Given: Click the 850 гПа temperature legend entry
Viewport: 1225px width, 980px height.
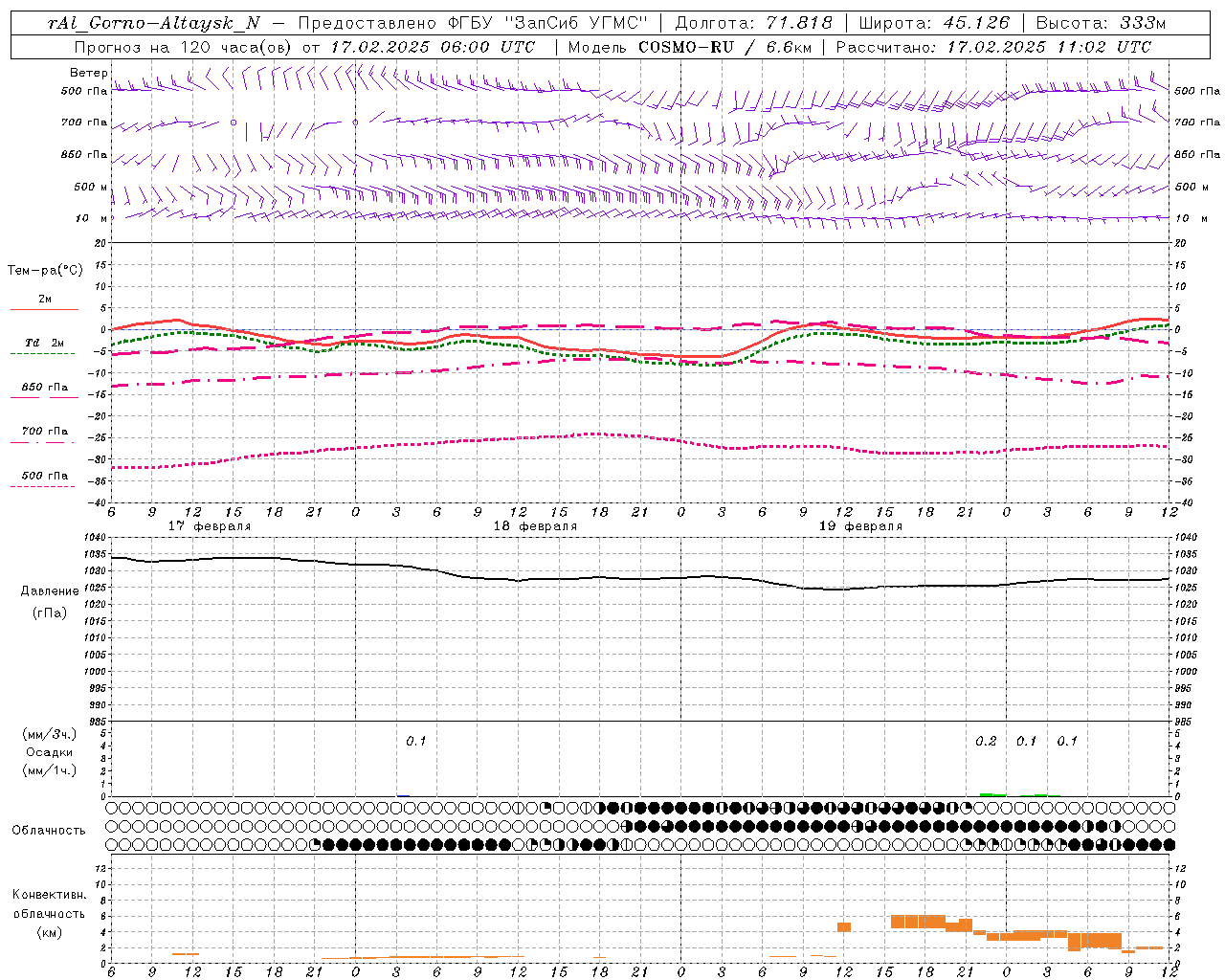Looking at the screenshot, I should (x=44, y=388).
